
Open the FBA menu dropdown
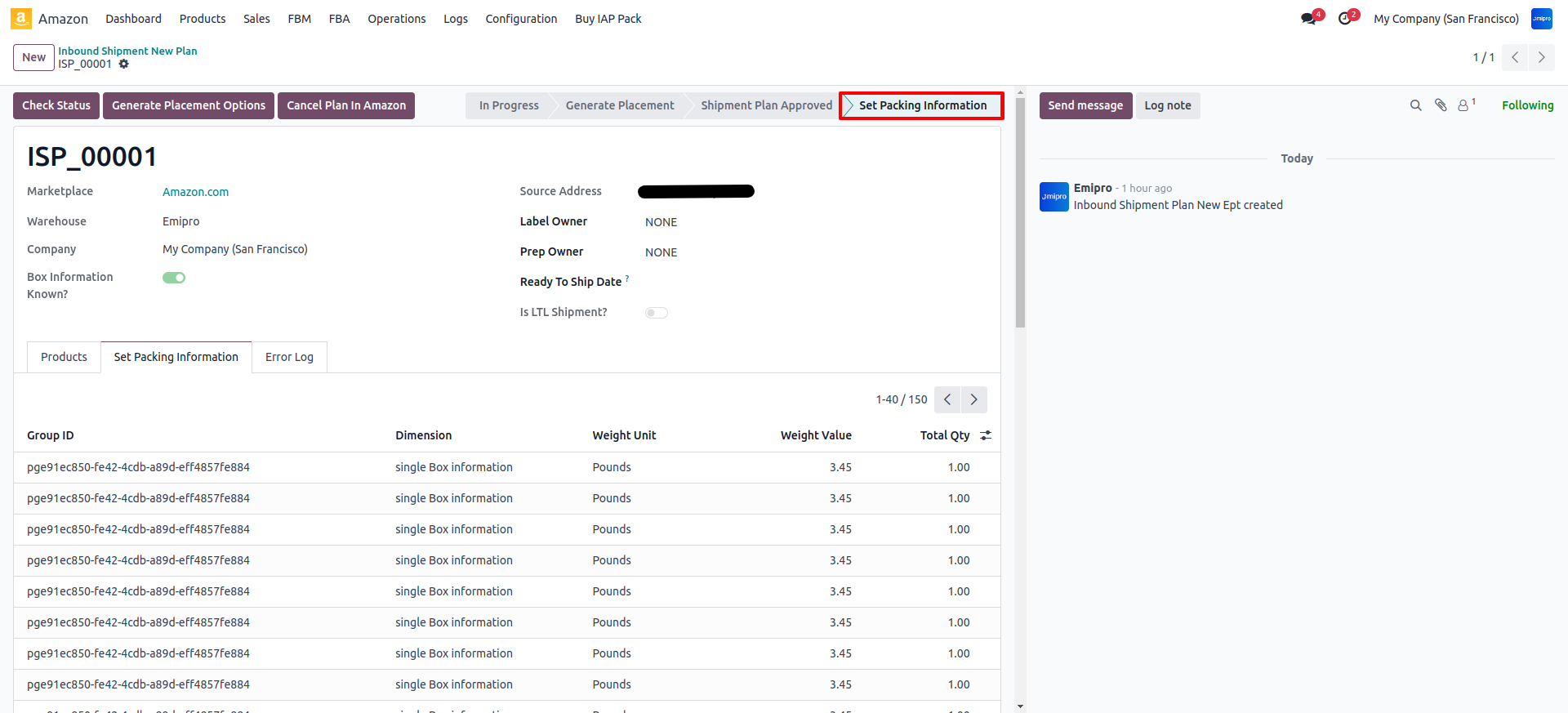pos(339,19)
